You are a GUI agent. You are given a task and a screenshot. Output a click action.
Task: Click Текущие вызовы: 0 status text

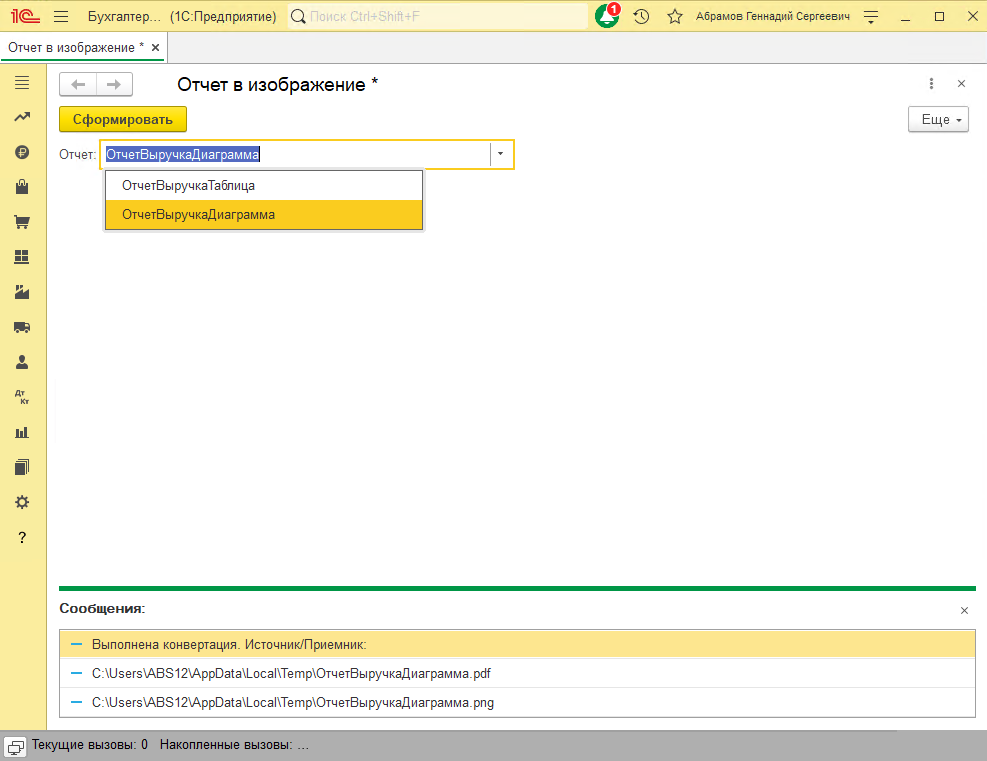click(90, 745)
